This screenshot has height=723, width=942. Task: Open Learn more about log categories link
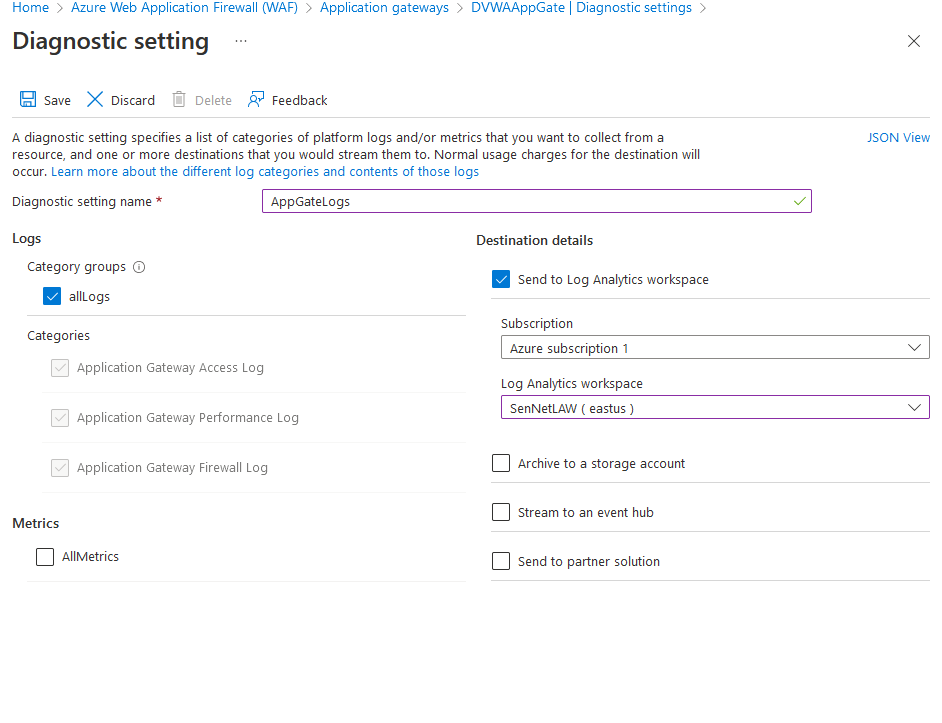point(265,172)
